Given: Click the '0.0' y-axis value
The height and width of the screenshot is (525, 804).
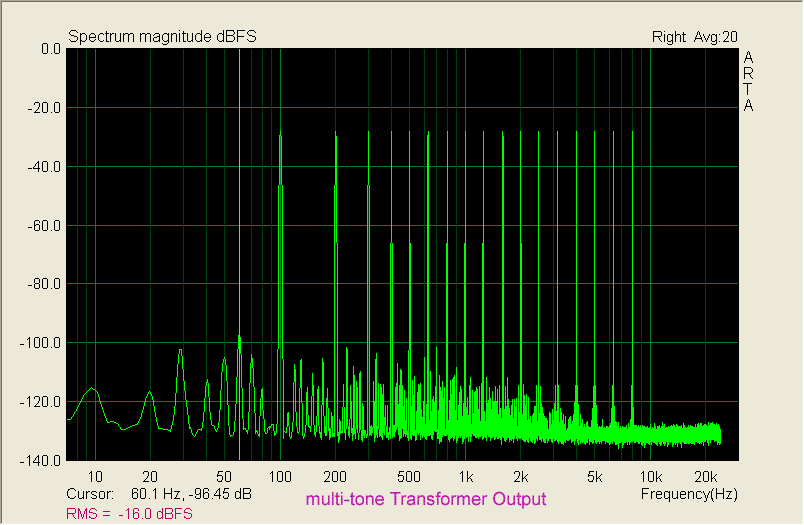Looking at the screenshot, I should [x=51, y=49].
